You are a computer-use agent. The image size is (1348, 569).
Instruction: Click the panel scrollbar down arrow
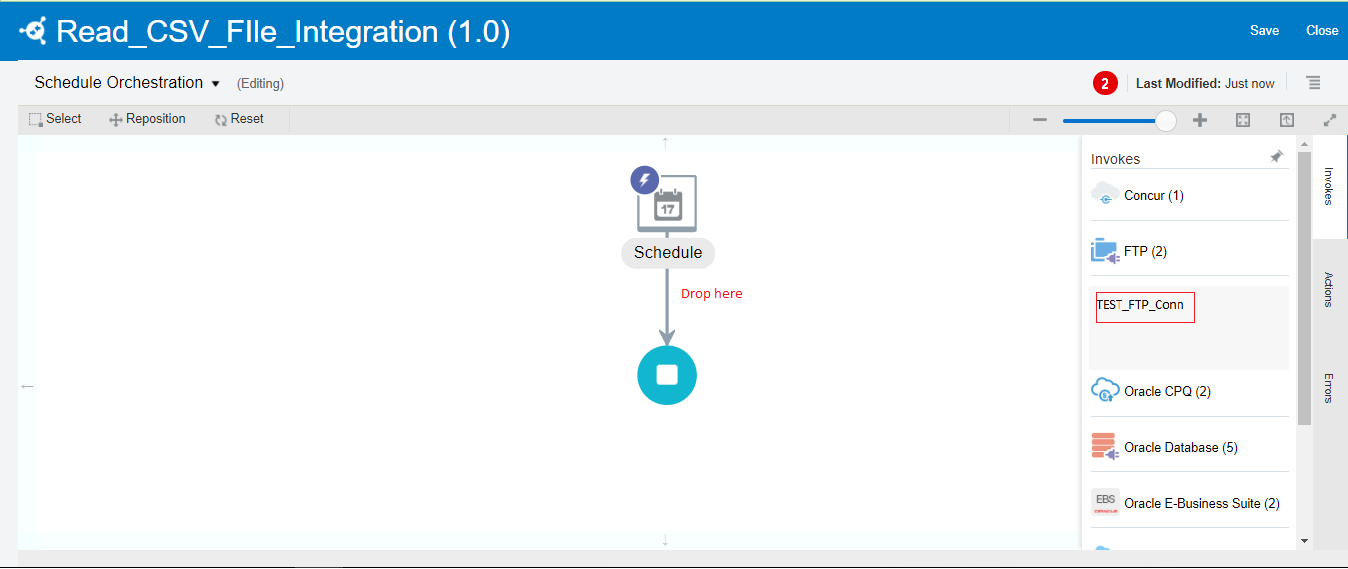coord(1304,541)
